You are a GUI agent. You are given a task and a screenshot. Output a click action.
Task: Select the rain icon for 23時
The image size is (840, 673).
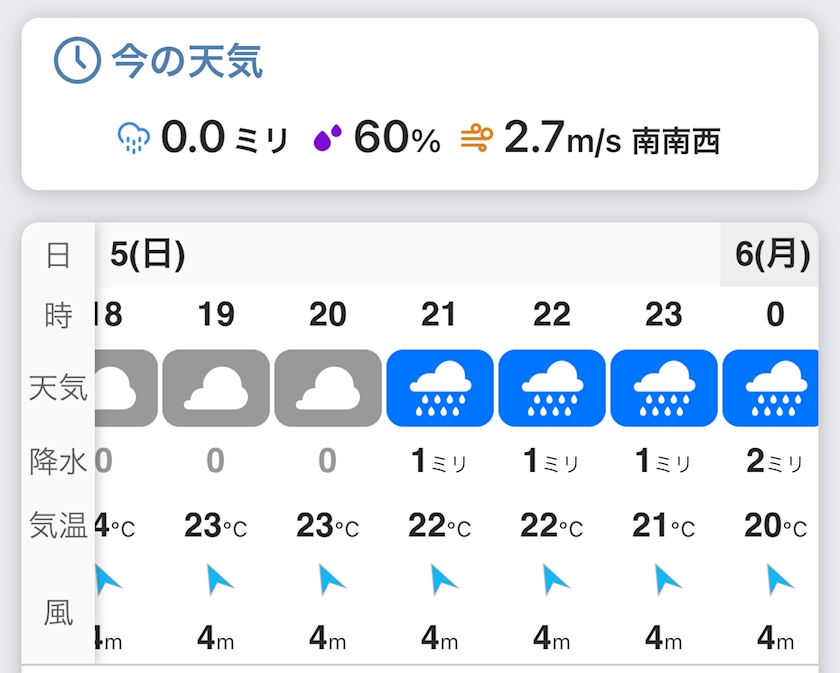(664, 388)
